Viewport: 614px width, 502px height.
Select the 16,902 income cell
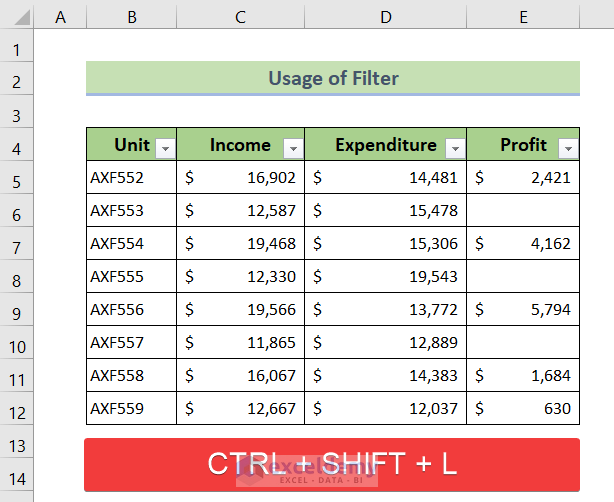(x=240, y=178)
